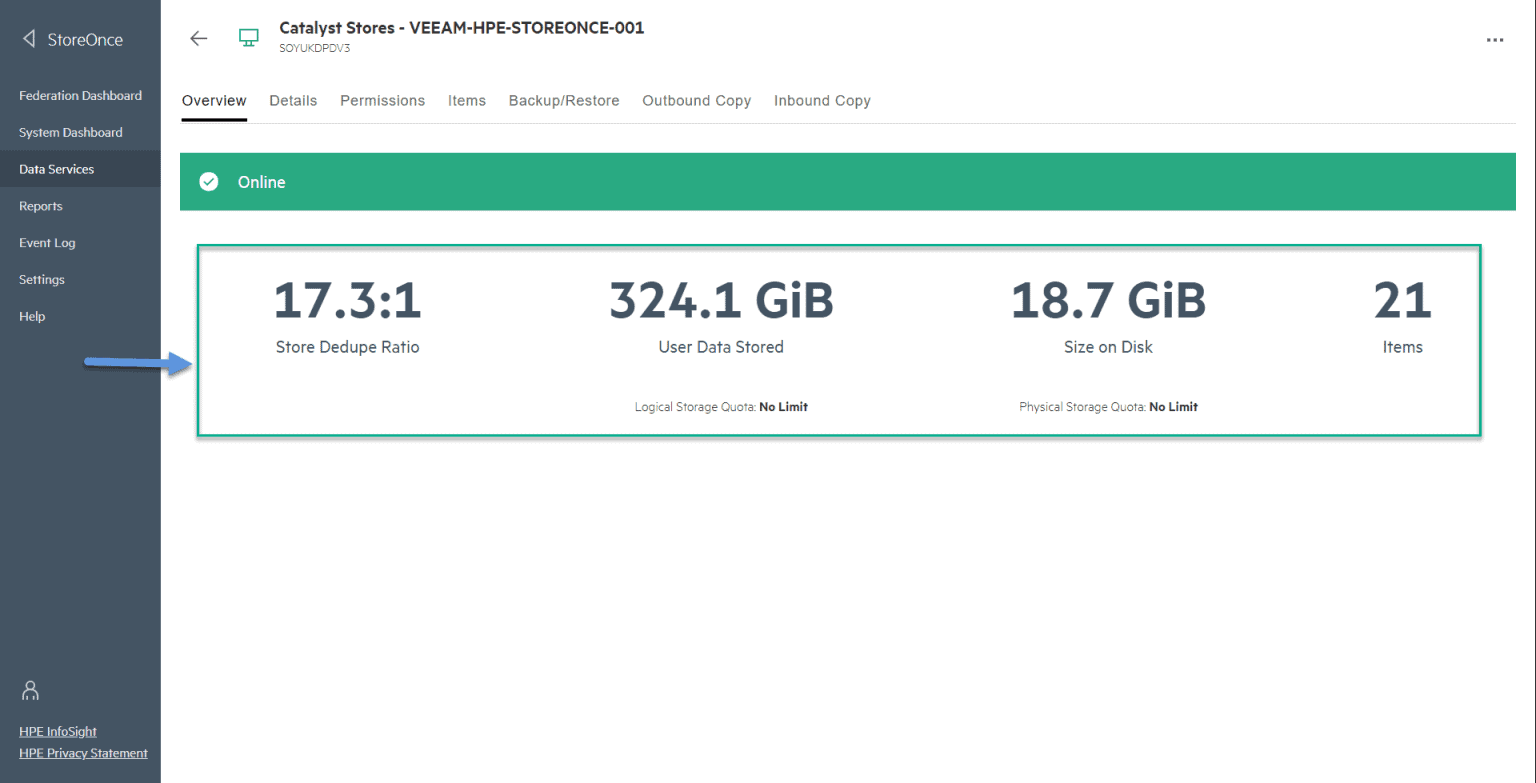The width and height of the screenshot is (1536, 783).
Task: Switch to the Details tab
Action: (x=293, y=100)
